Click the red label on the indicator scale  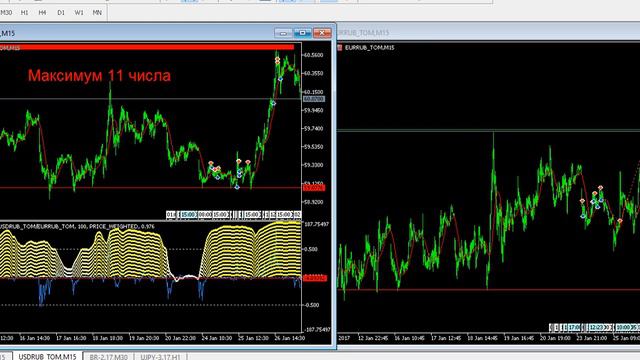(x=315, y=278)
